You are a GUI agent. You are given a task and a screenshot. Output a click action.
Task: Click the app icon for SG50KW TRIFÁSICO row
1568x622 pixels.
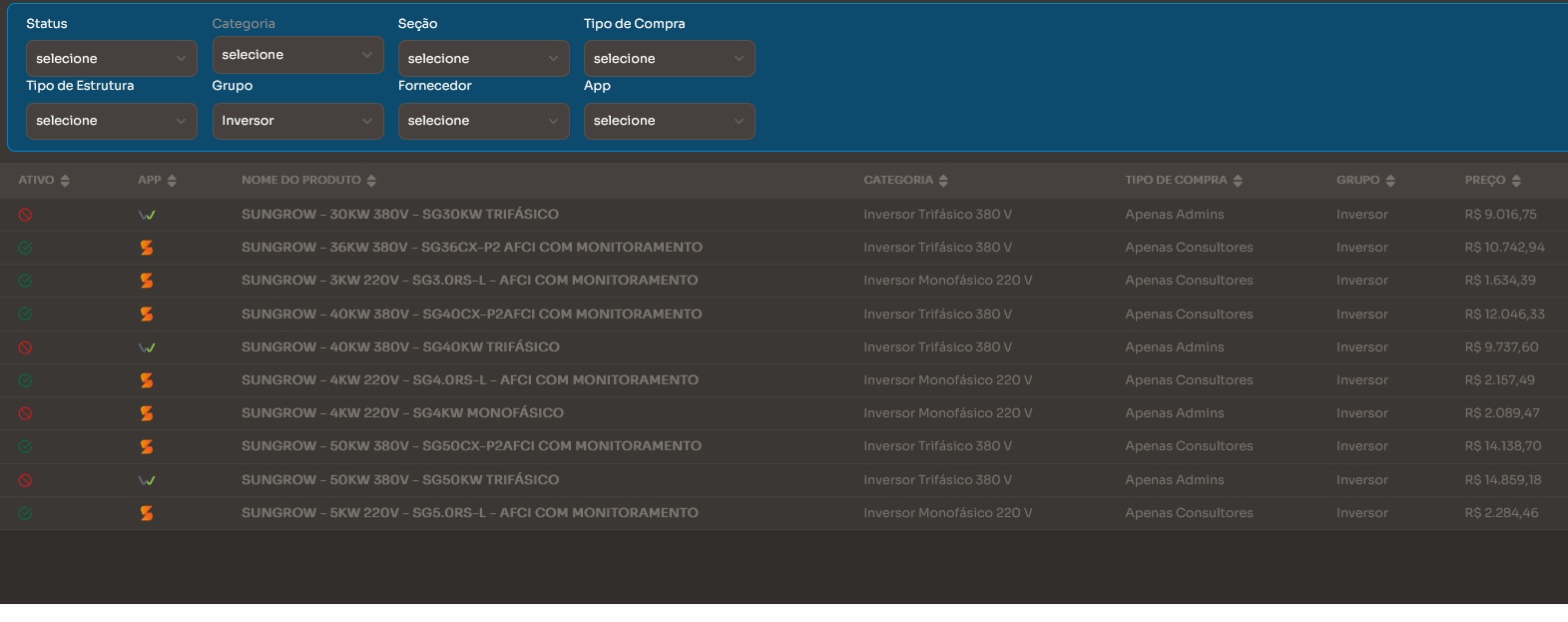(147, 480)
